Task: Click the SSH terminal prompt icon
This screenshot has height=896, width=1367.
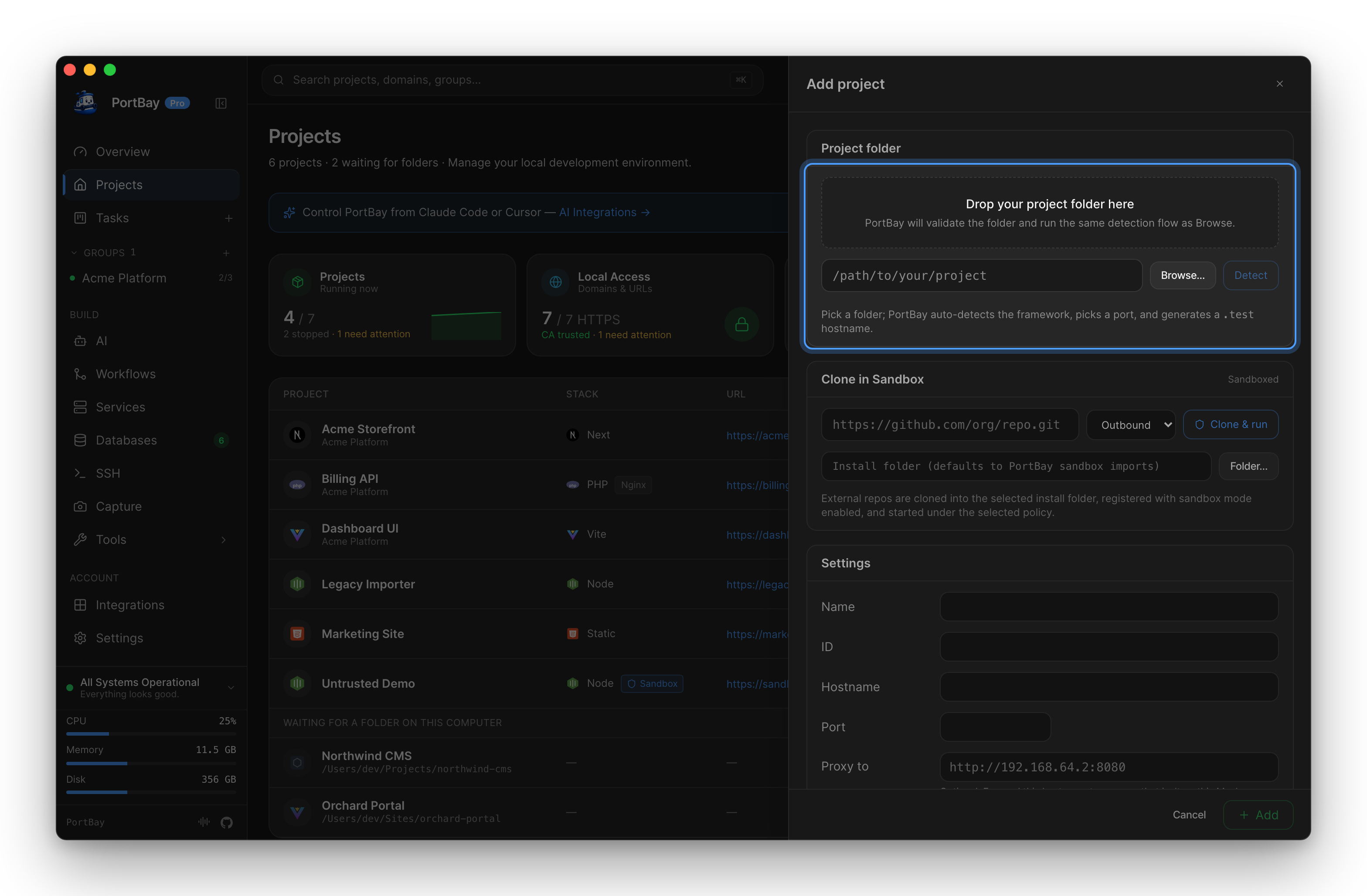Action: tap(80, 473)
